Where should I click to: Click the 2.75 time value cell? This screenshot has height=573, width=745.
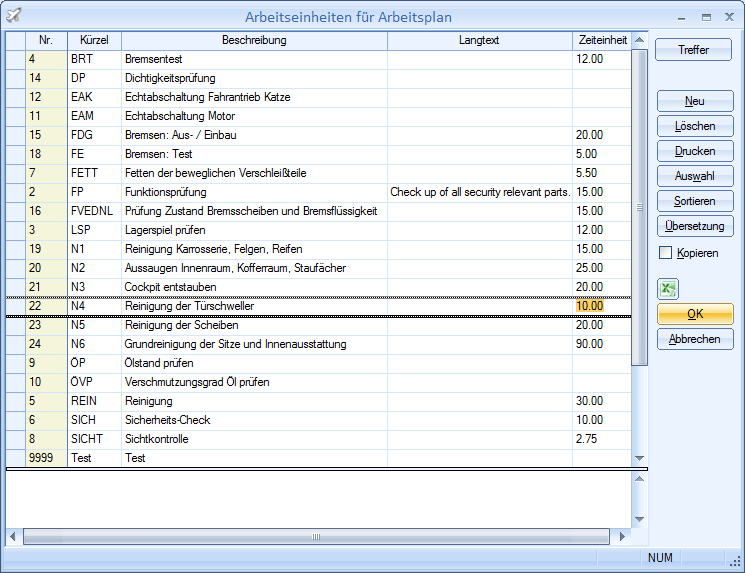point(602,439)
